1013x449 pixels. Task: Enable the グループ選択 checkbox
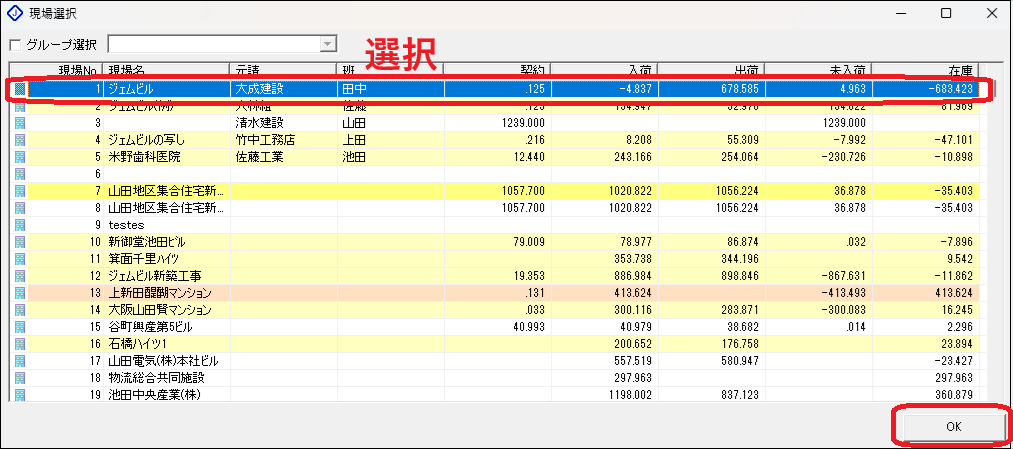coord(14,45)
